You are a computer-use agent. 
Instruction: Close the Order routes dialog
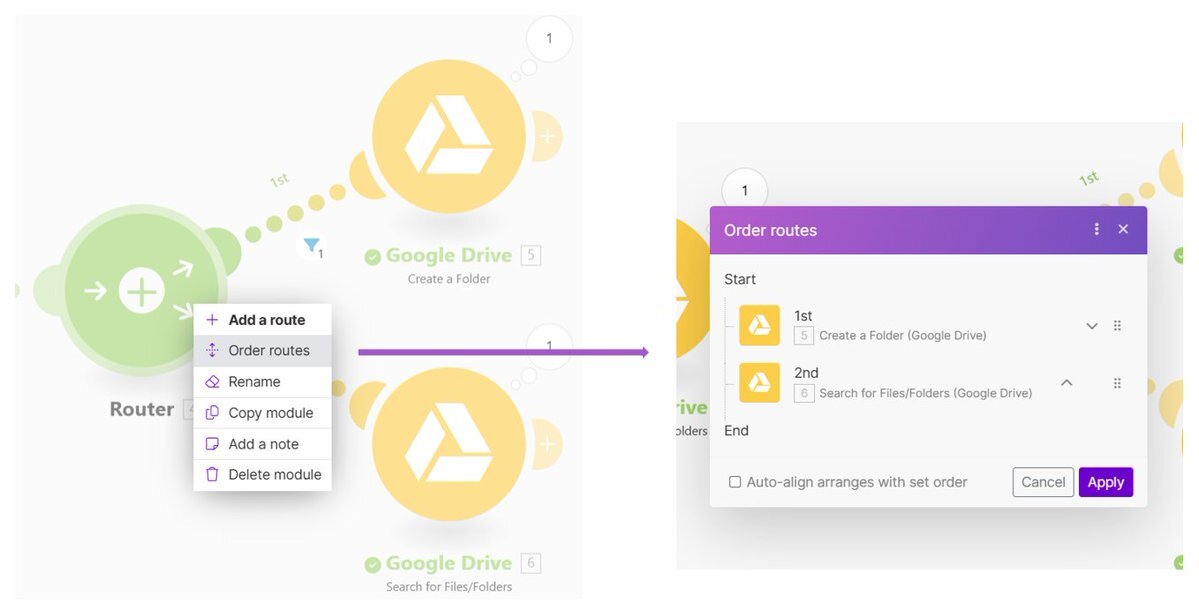1123,229
